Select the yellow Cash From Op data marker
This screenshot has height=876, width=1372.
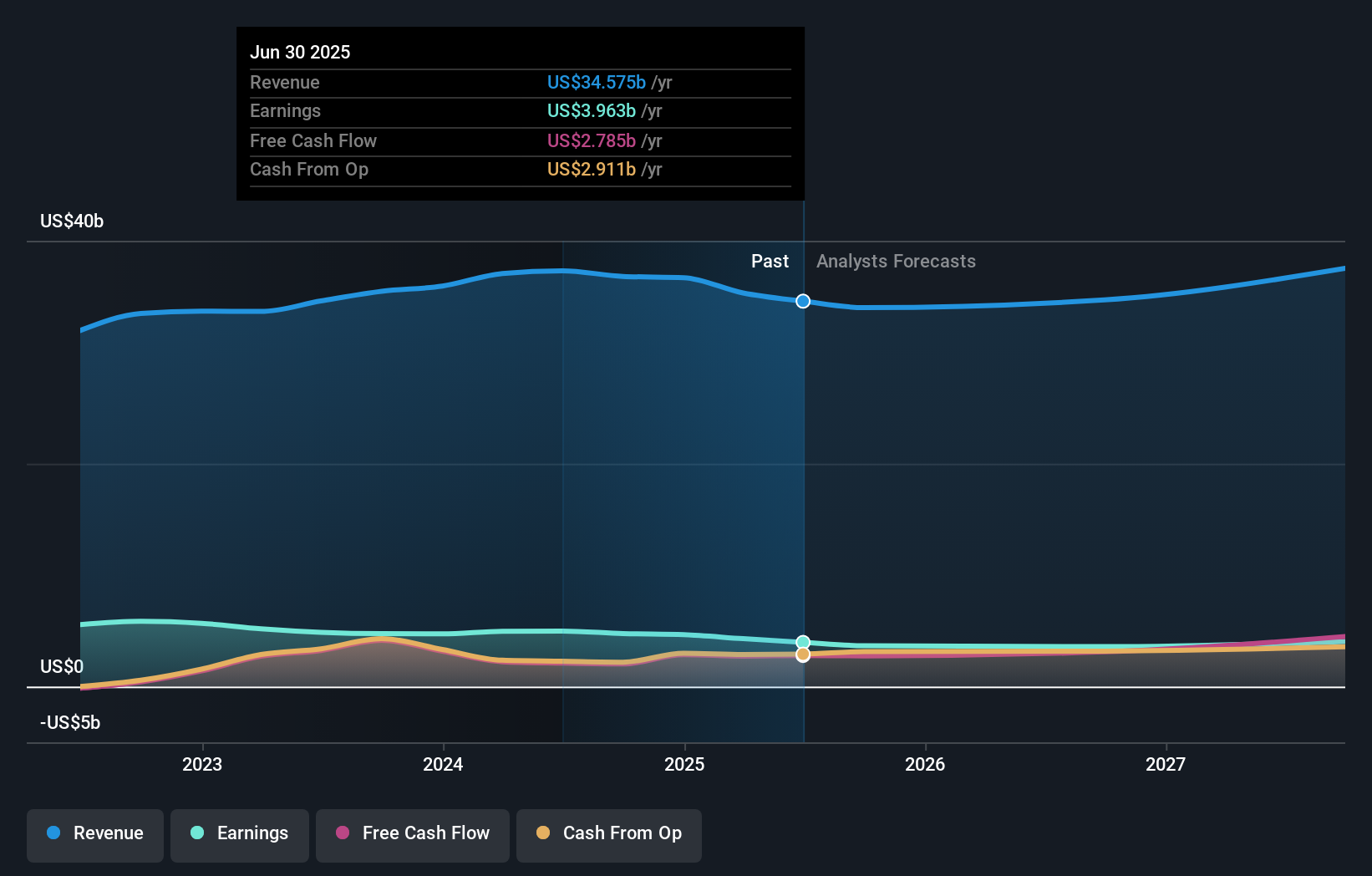803,654
